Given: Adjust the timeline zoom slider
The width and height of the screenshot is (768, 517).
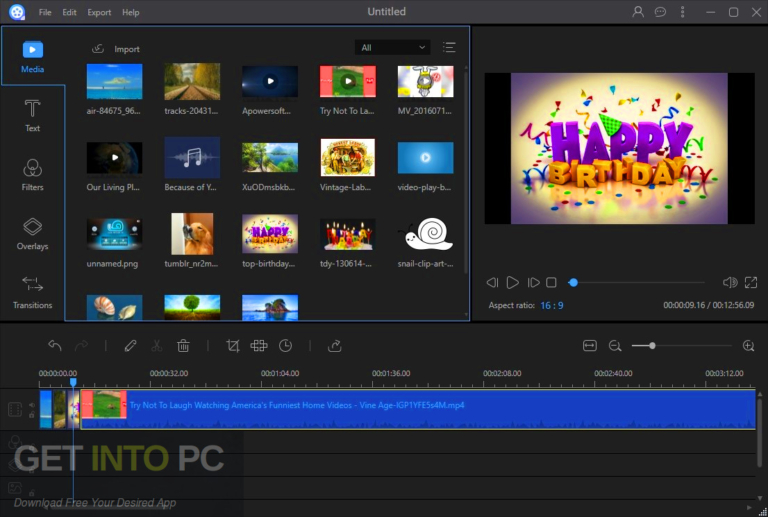Looking at the screenshot, I should click(x=652, y=346).
